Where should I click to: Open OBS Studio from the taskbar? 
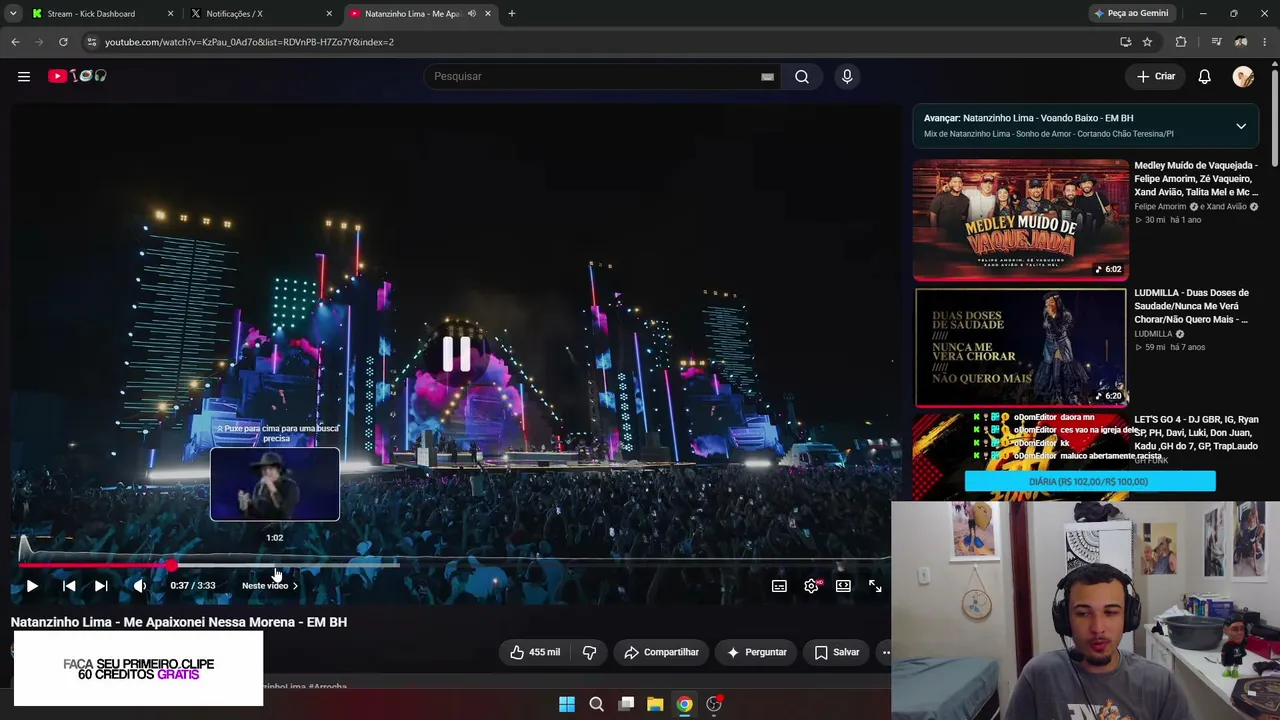(714, 704)
